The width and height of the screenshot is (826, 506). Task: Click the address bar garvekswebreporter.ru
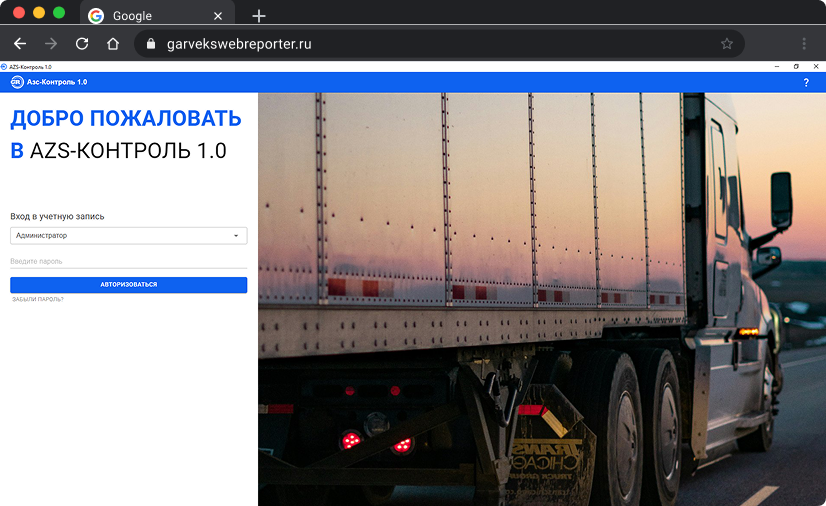439,44
